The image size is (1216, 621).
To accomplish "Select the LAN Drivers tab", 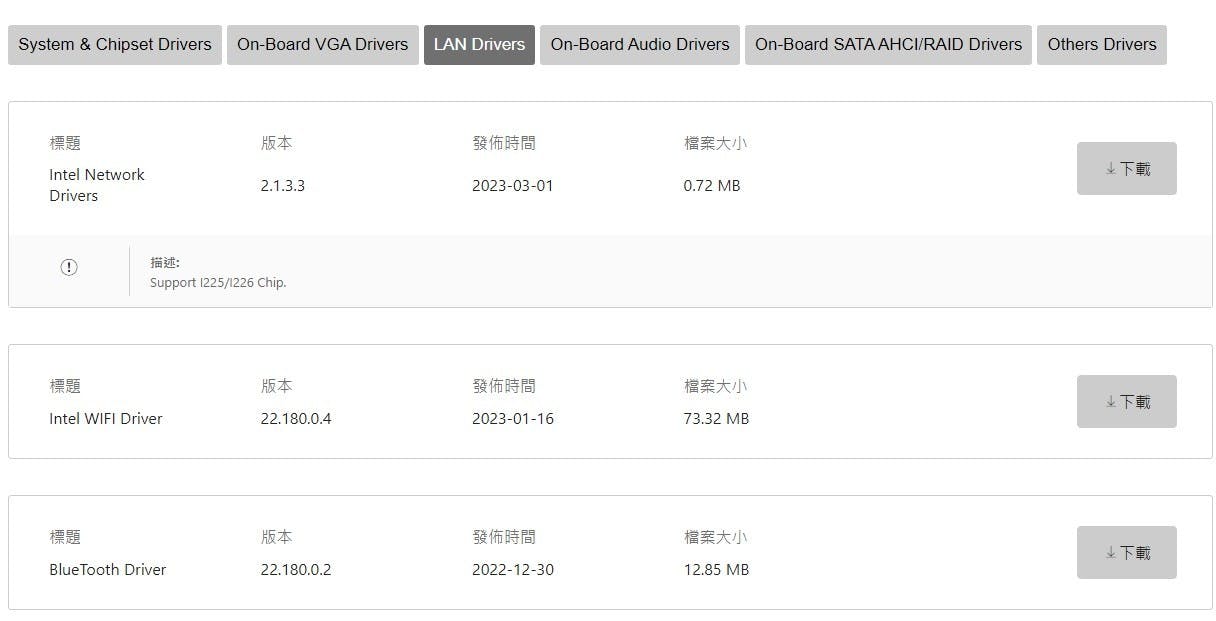I will [x=479, y=45].
